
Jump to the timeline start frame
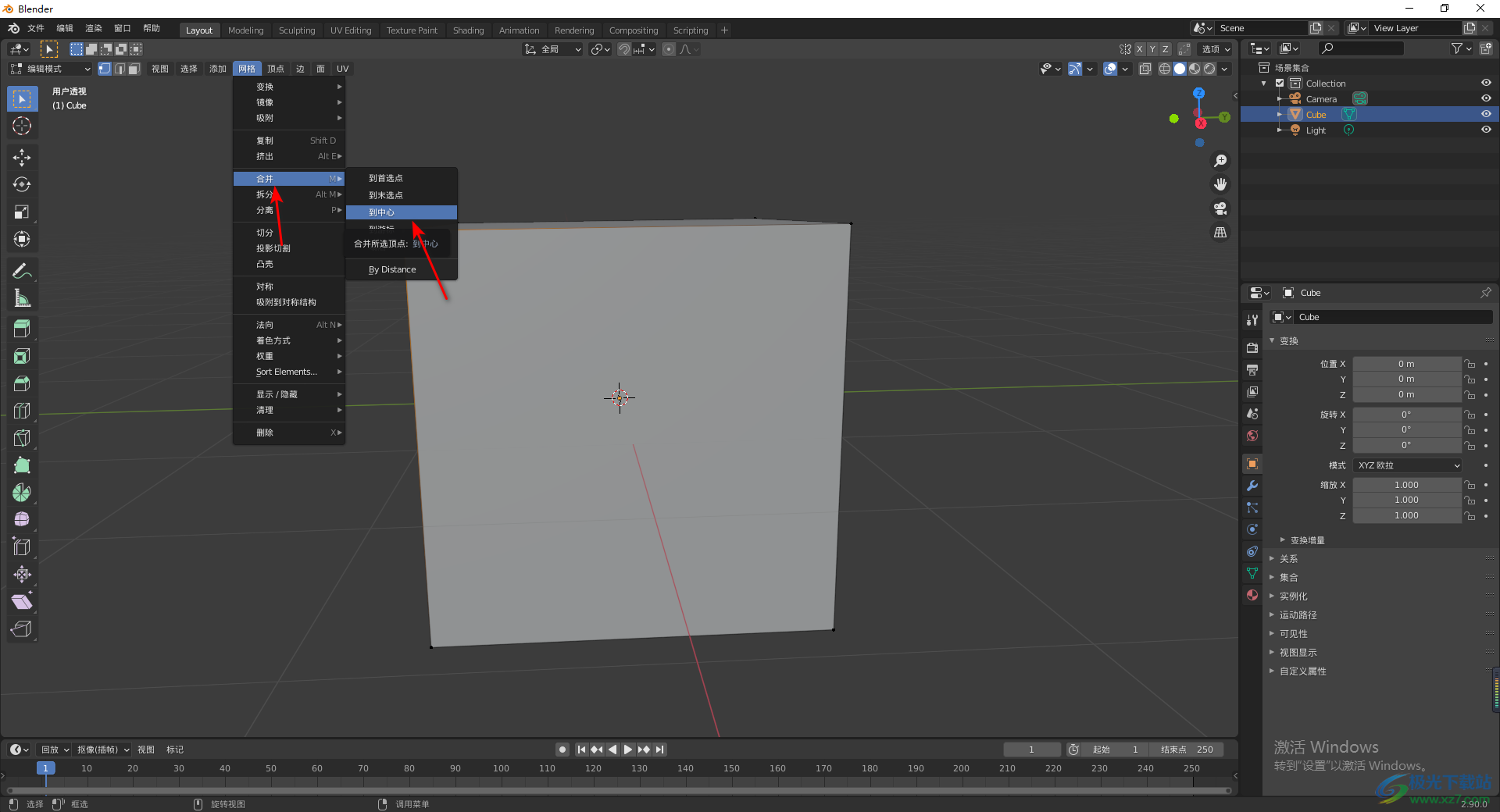pyautogui.click(x=581, y=750)
